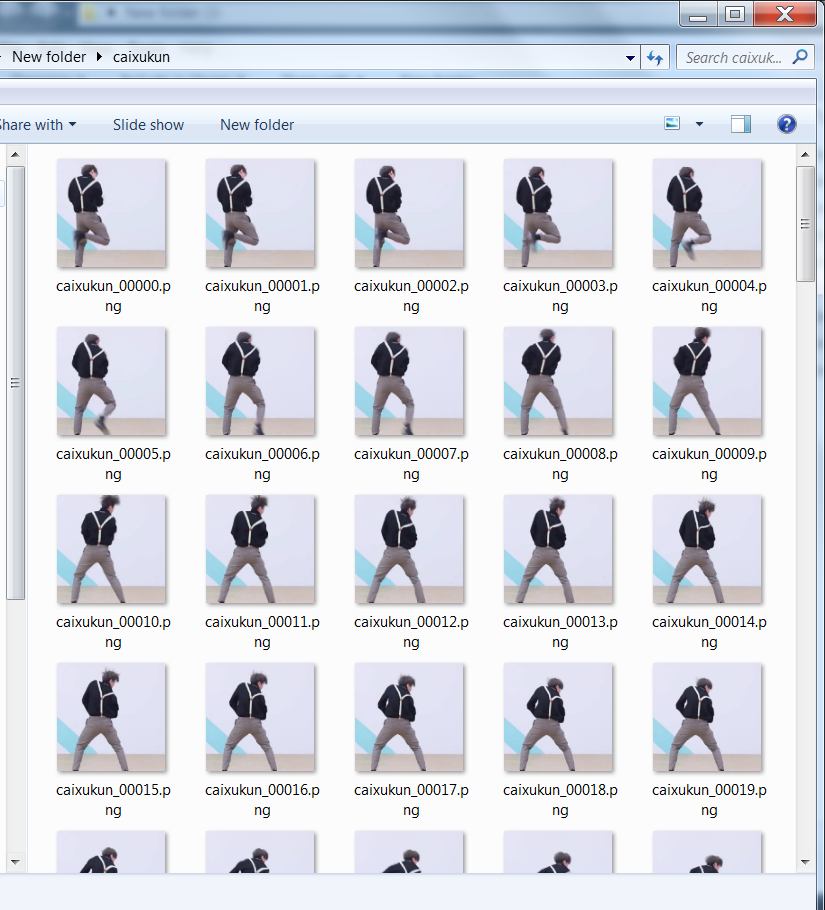The image size is (825, 910).
Task: Select thumbnail of caixukun_00008.png
Action: coord(558,381)
